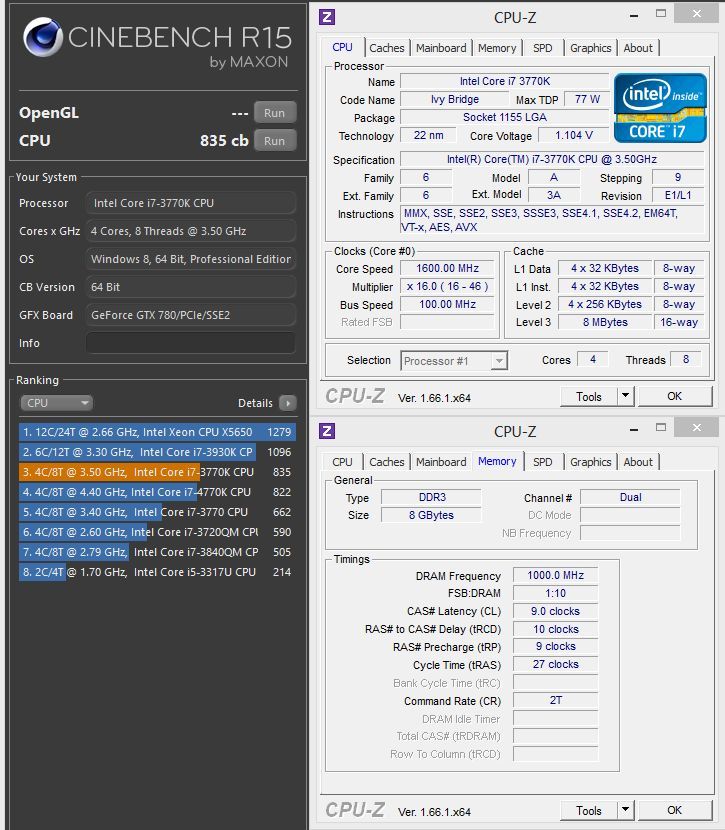The height and width of the screenshot is (830, 725).
Task: Select ranking row Intel Core i7-3930K
Action: (x=157, y=452)
